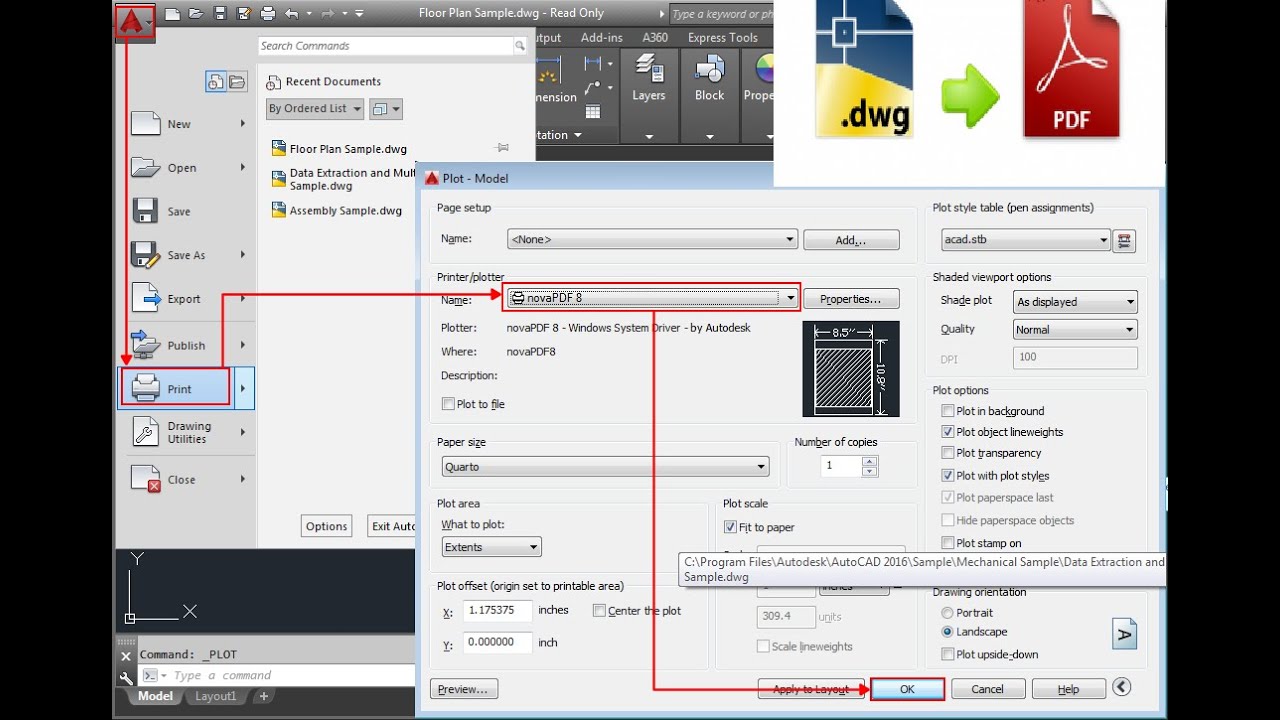Open the By Ordered List dropdown
This screenshot has height=720, width=1280.
point(314,108)
